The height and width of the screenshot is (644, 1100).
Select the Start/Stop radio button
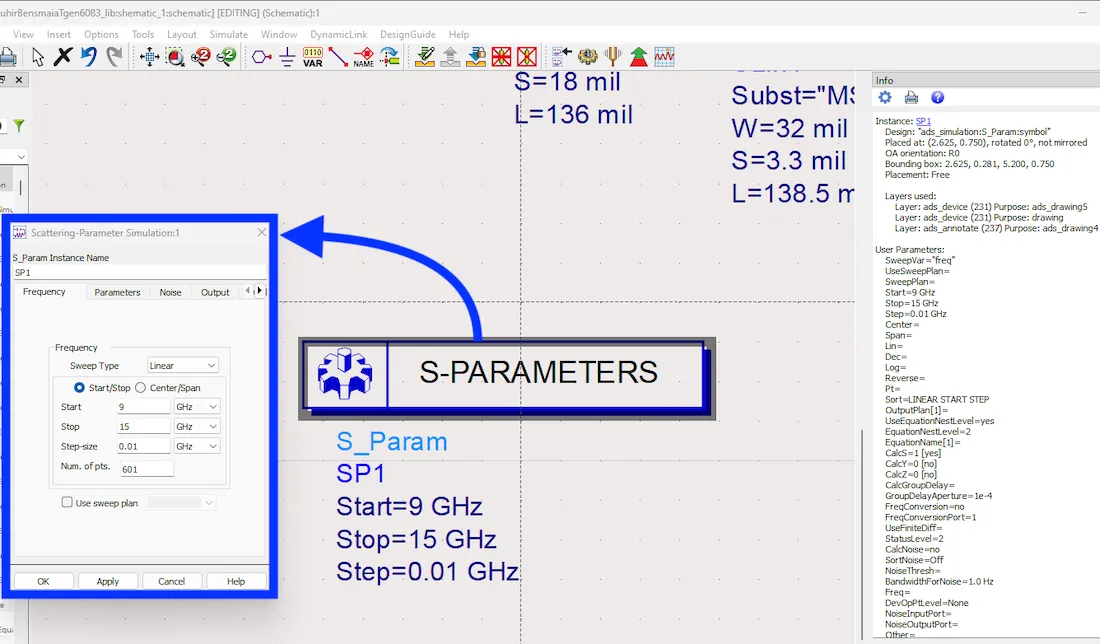coord(79,387)
